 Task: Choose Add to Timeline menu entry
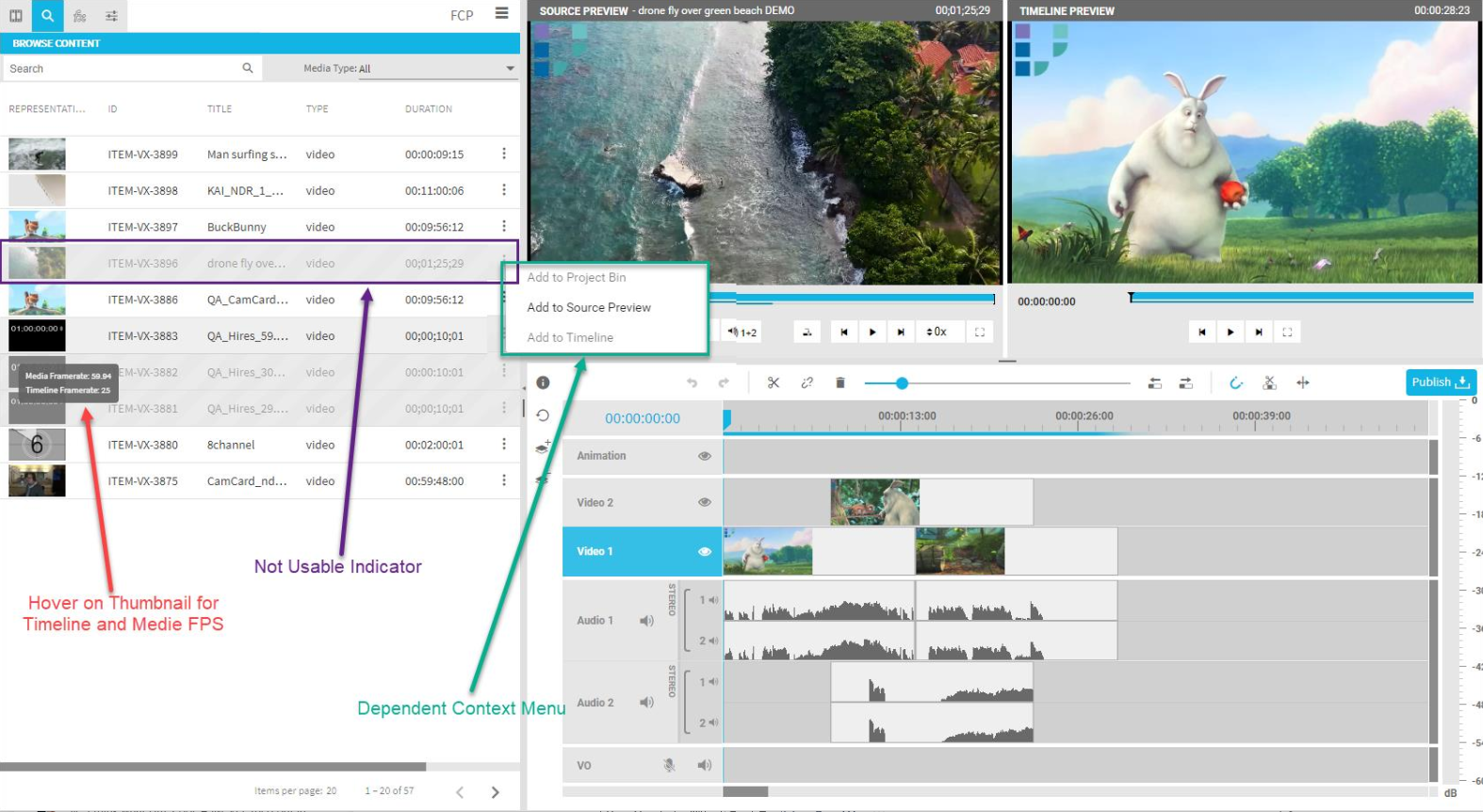coord(570,337)
